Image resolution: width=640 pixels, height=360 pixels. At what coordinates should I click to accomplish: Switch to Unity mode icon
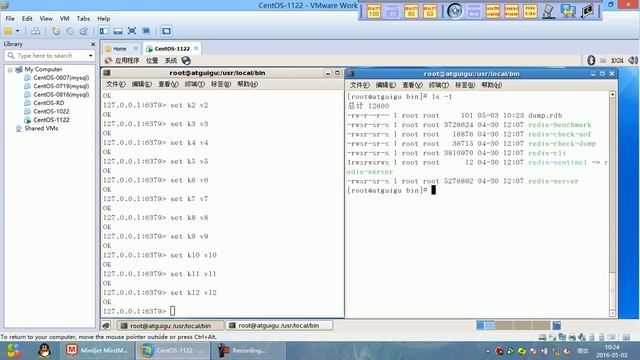(x=146, y=31)
